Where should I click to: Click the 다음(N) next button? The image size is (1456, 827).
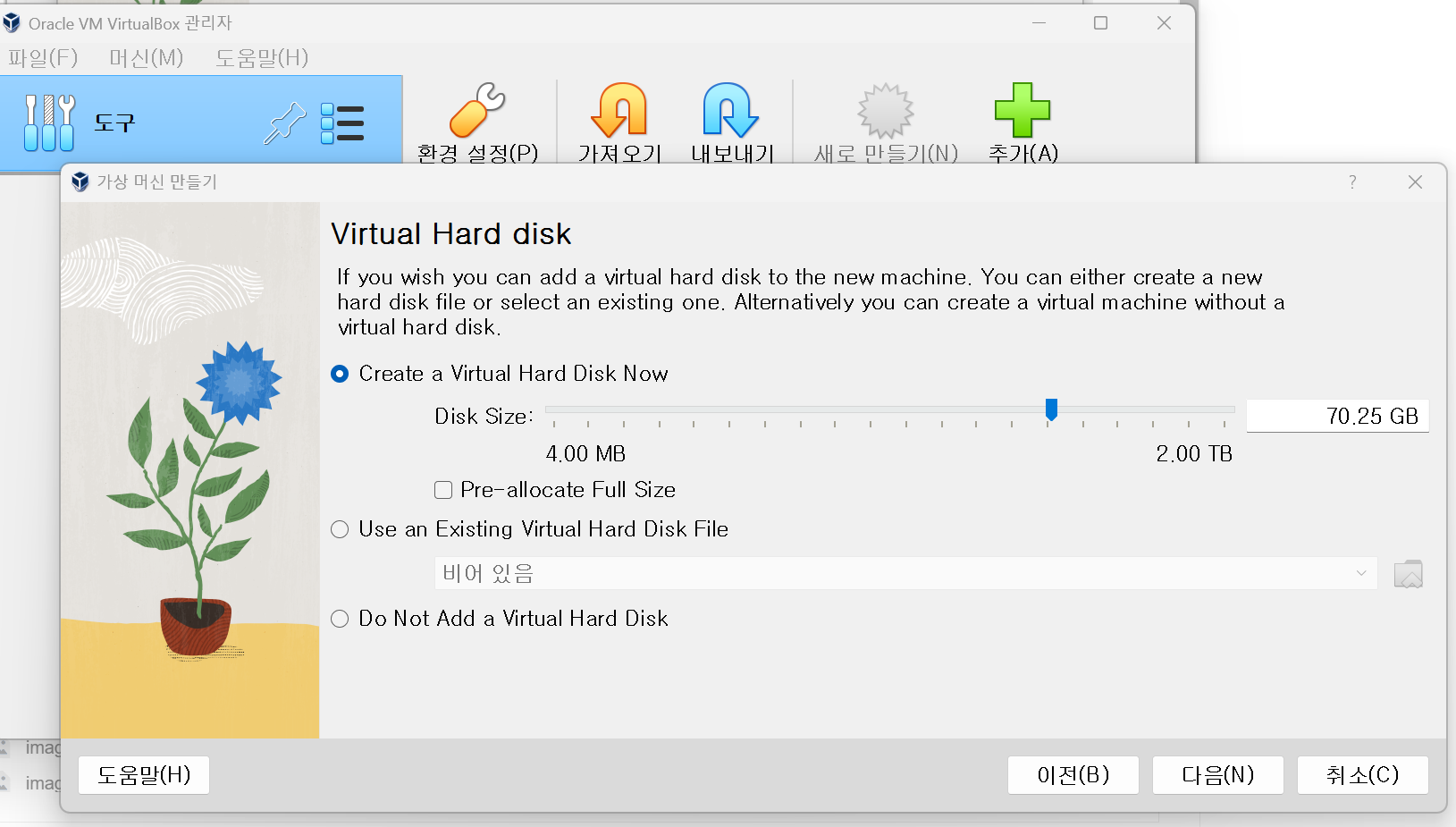point(1217,775)
